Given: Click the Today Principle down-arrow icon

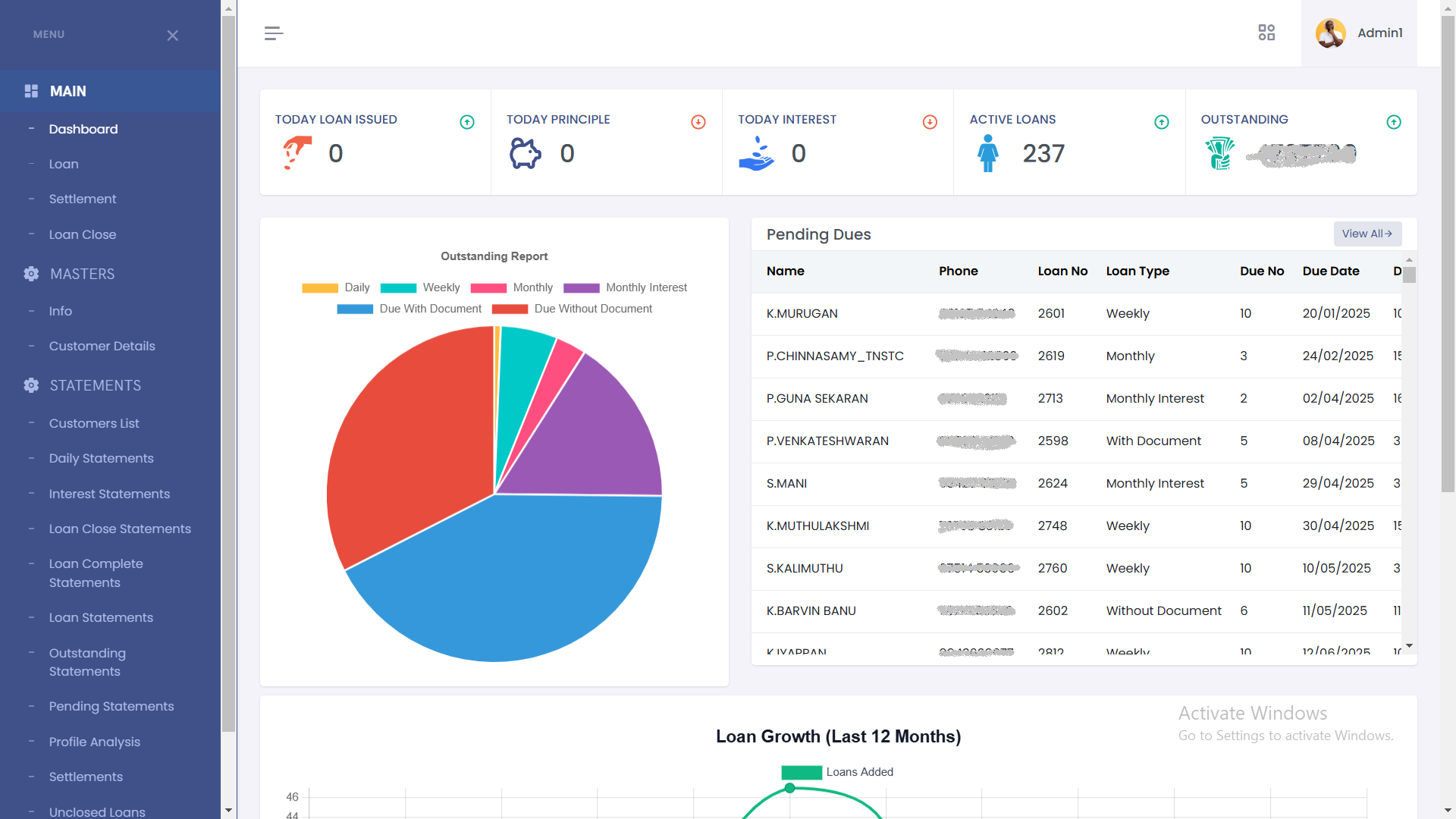Looking at the screenshot, I should pos(698,122).
